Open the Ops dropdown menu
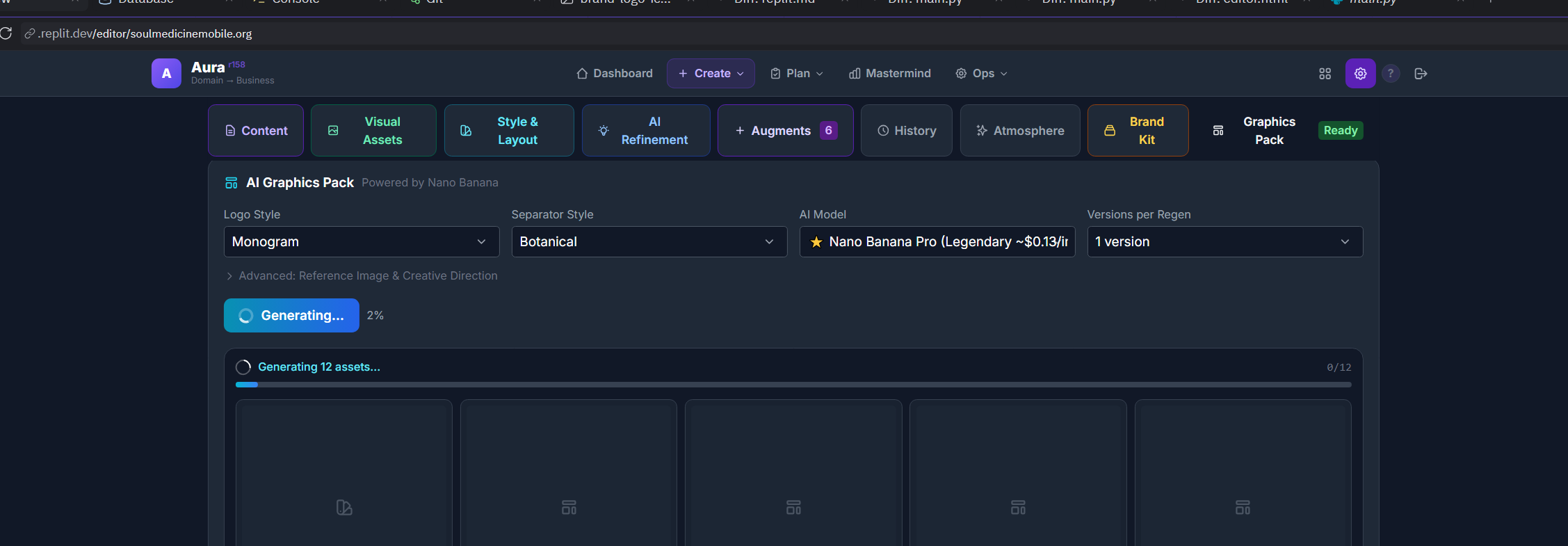1568x546 pixels. (981, 74)
